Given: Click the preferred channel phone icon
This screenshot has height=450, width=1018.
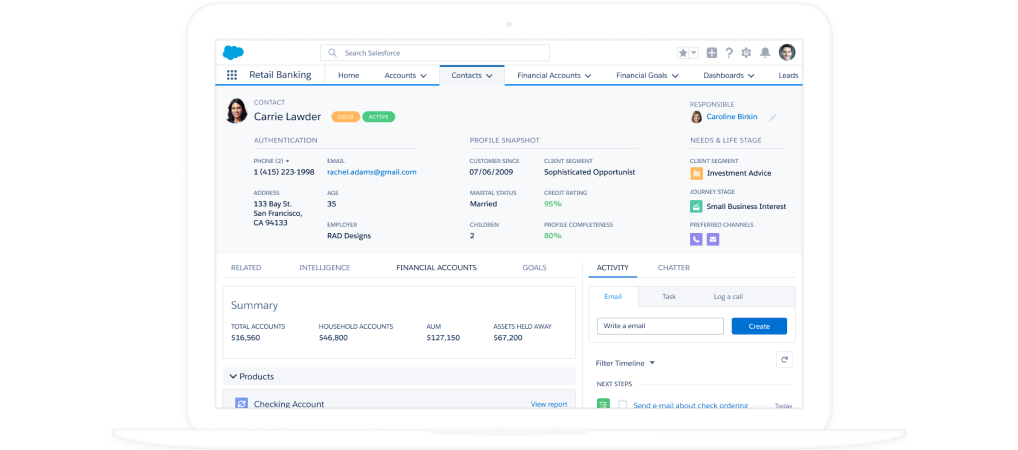Looking at the screenshot, I should click(x=696, y=239).
